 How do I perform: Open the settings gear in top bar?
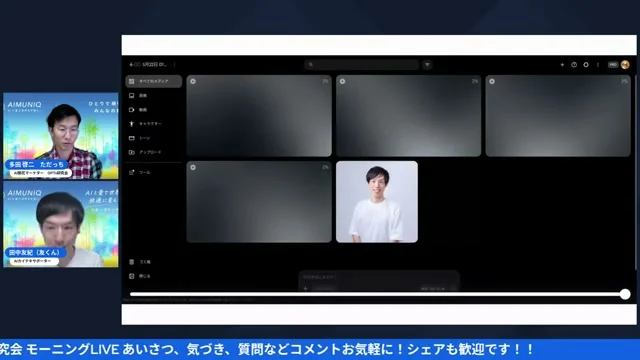pyautogui.click(x=586, y=64)
